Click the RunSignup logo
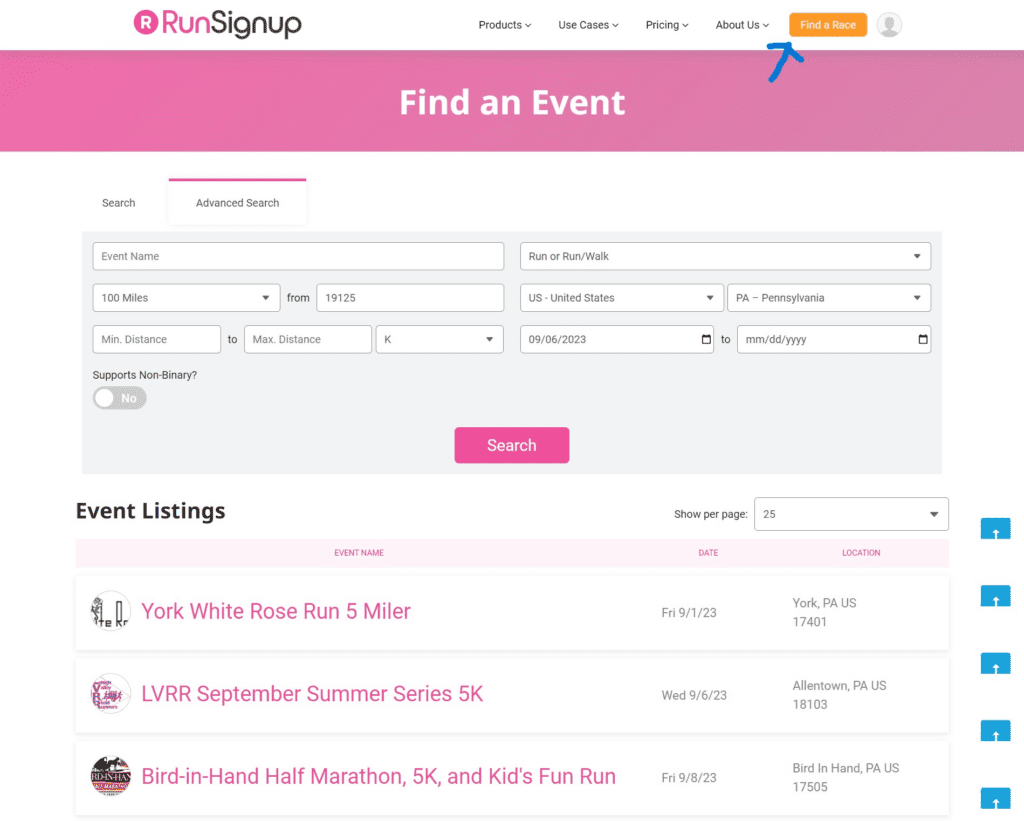1024x821 pixels. pyautogui.click(x=217, y=24)
